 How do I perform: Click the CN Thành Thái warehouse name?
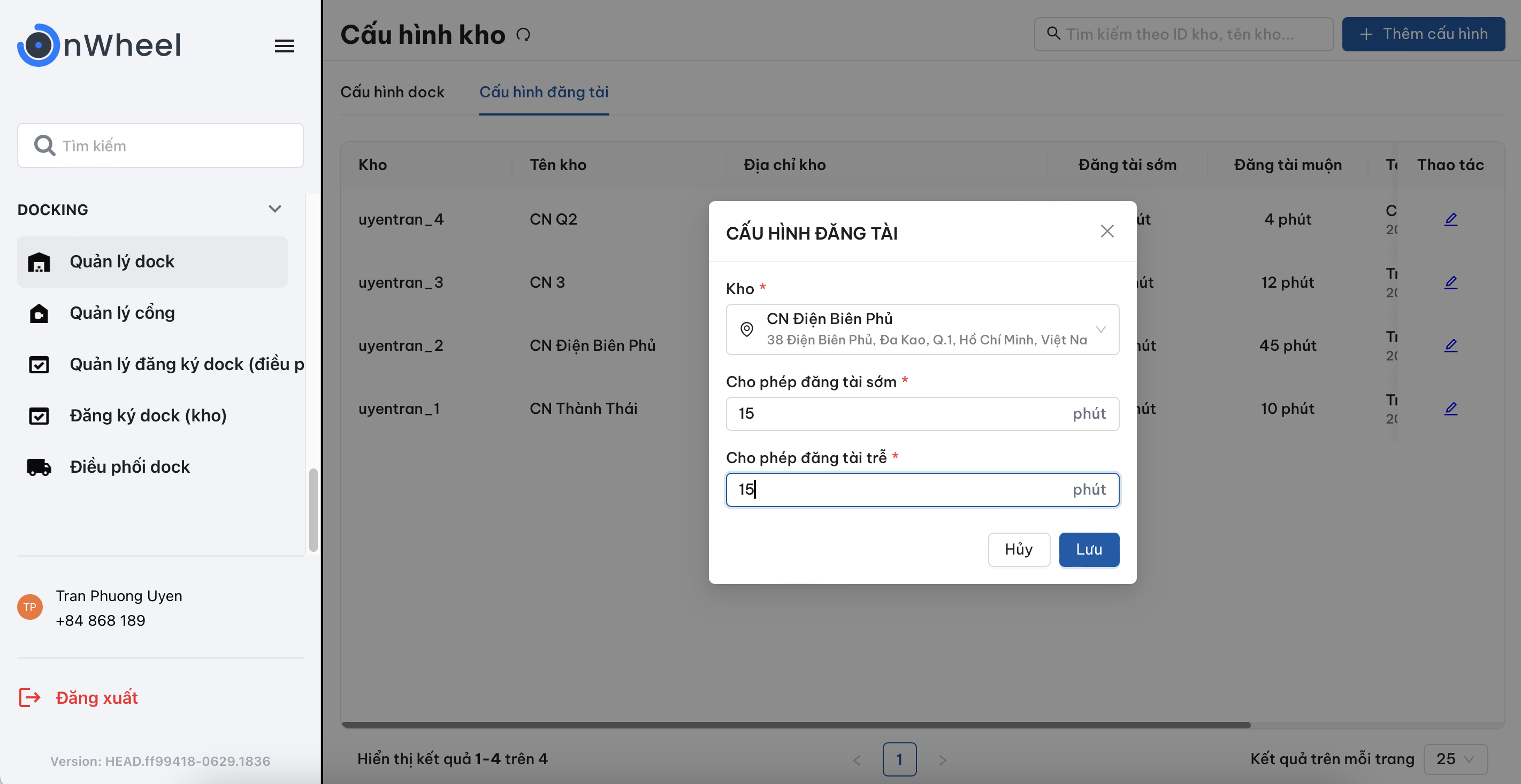click(583, 409)
